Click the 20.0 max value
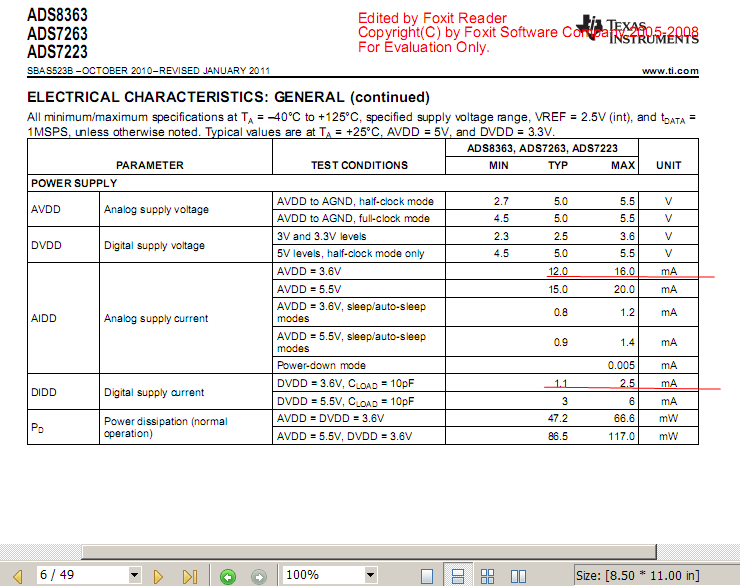Viewport: 740px width, 586px height. (x=624, y=289)
